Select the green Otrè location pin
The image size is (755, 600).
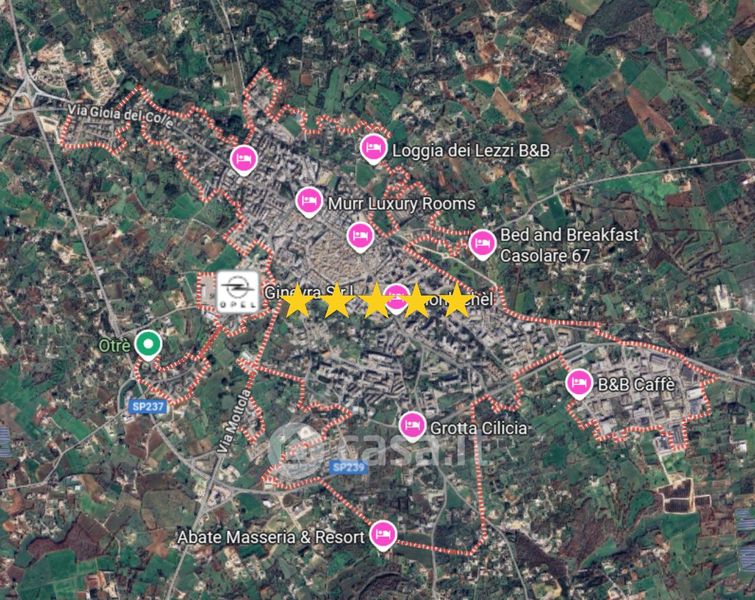click(x=148, y=345)
